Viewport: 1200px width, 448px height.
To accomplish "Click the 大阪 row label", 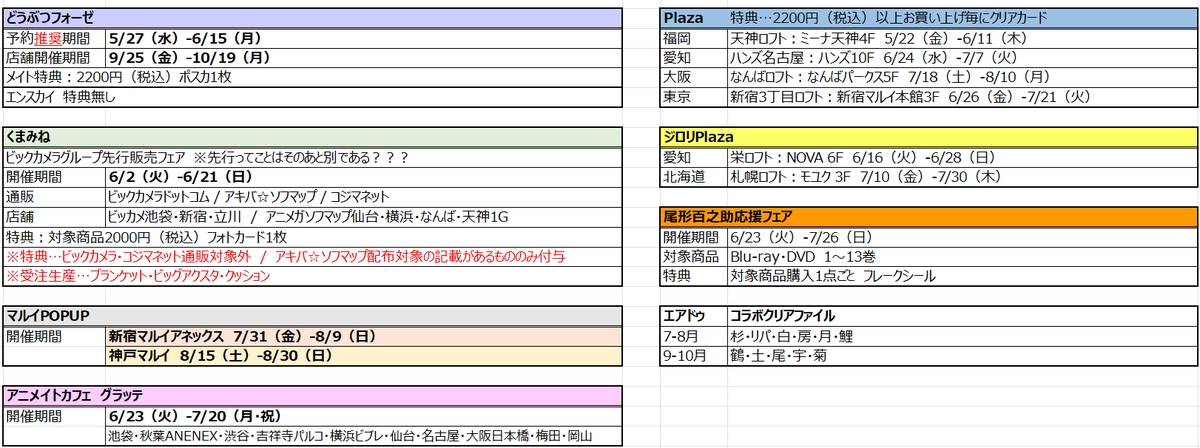I will [x=693, y=77].
